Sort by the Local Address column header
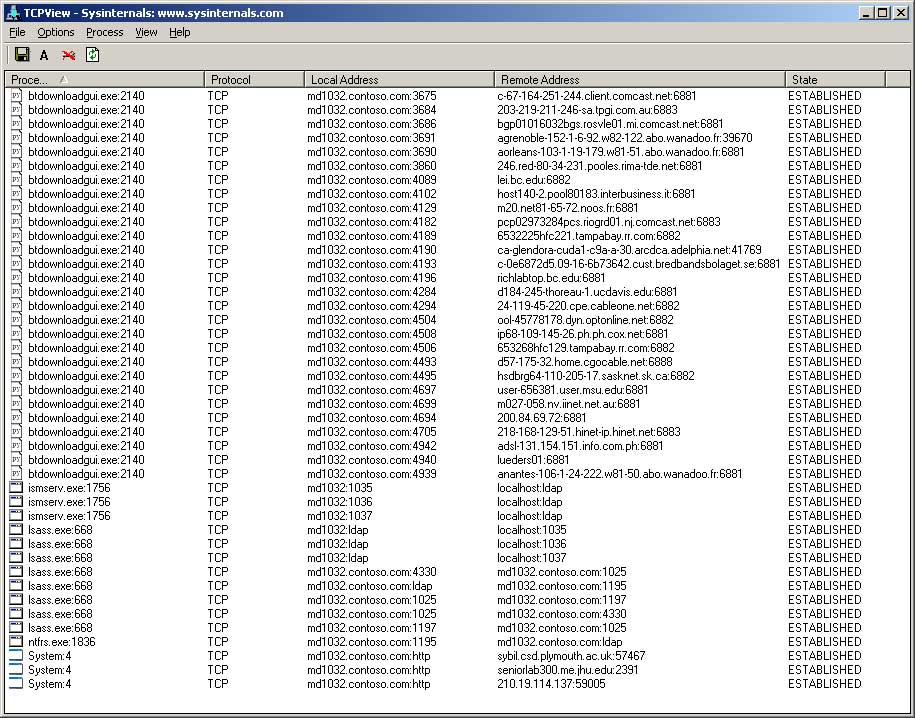The image size is (915, 718). pyautogui.click(x=400, y=79)
